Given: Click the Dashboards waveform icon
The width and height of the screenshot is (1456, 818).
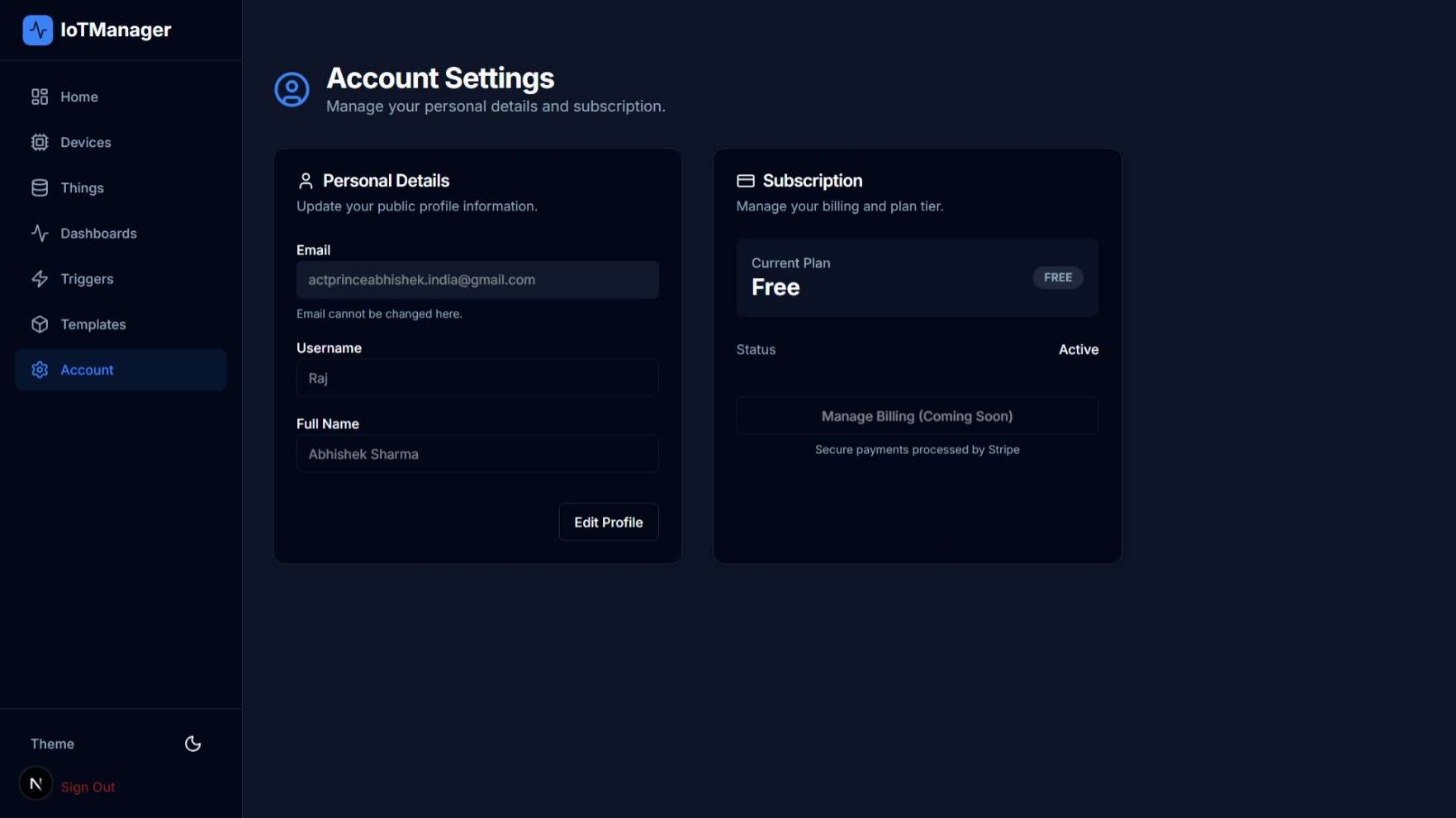Looking at the screenshot, I should coord(40,234).
